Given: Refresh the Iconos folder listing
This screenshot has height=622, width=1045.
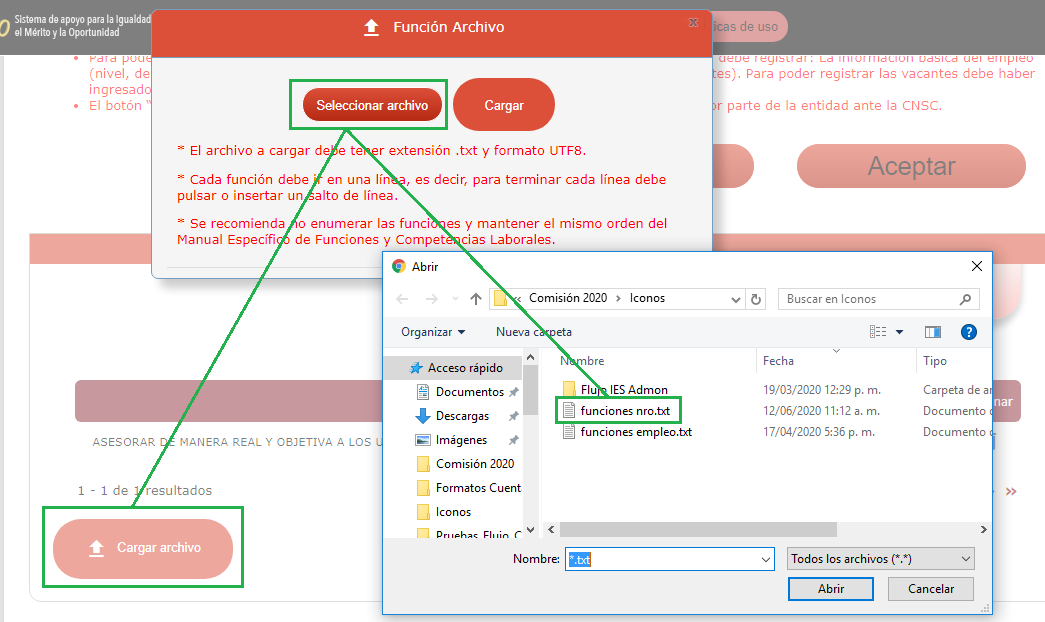Looking at the screenshot, I should coord(757,299).
